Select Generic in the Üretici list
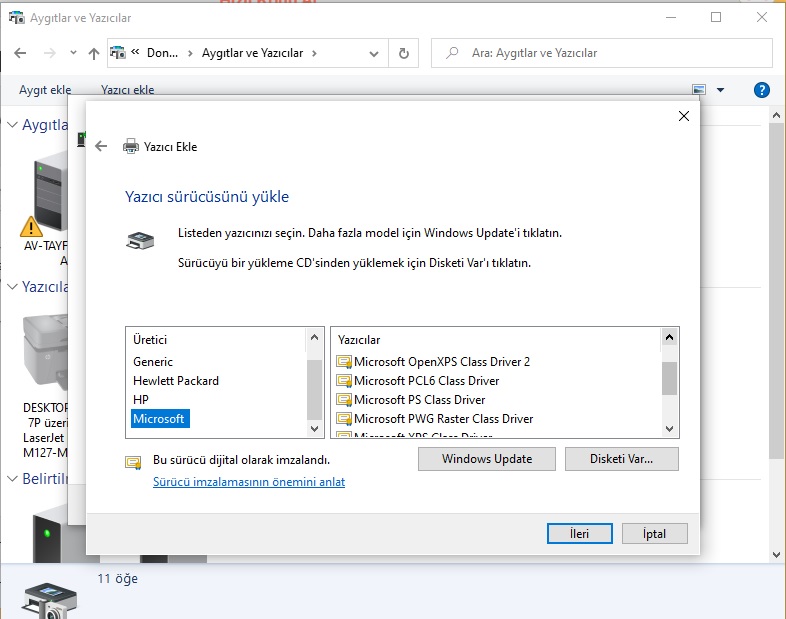 153,362
